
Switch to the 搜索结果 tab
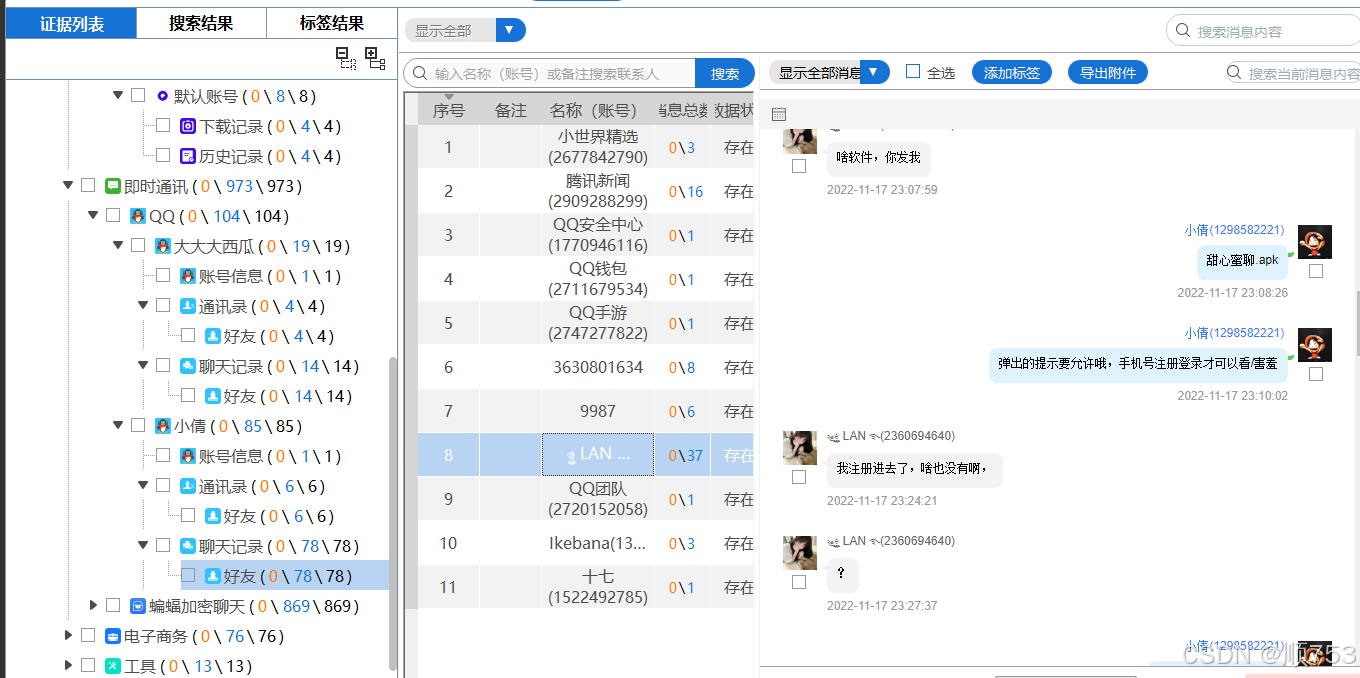[200, 22]
